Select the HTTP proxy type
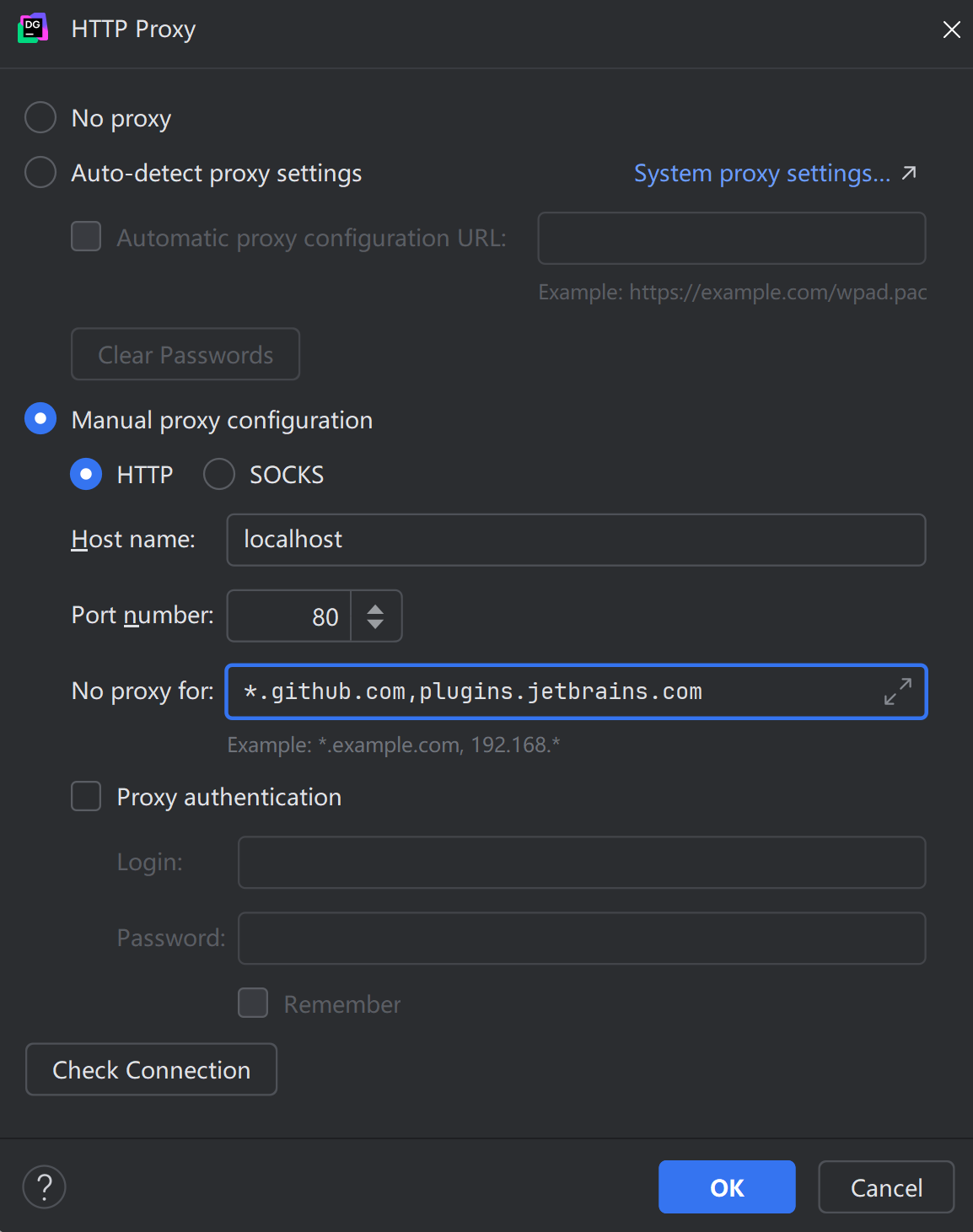Viewport: 973px width, 1232px height. 86,475
